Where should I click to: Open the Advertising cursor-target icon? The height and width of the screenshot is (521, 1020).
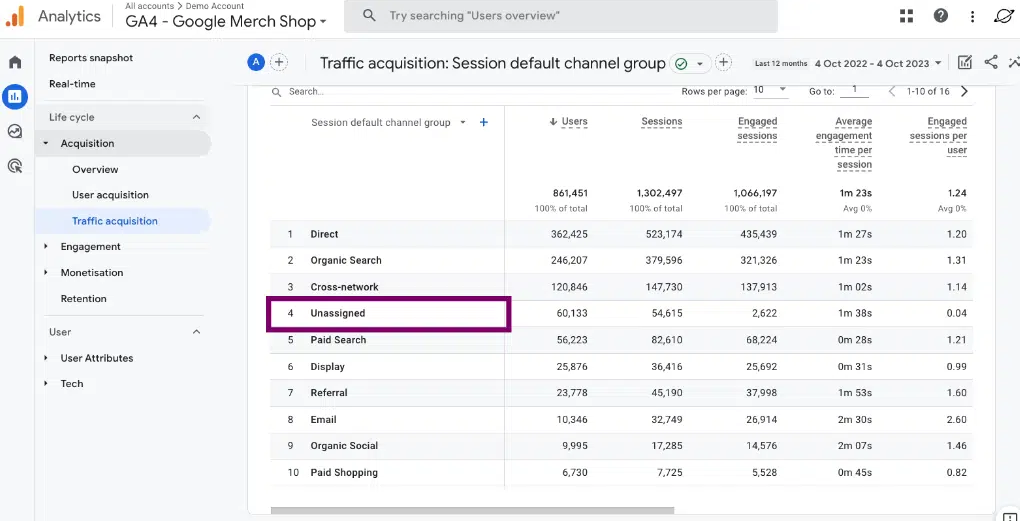coord(15,166)
